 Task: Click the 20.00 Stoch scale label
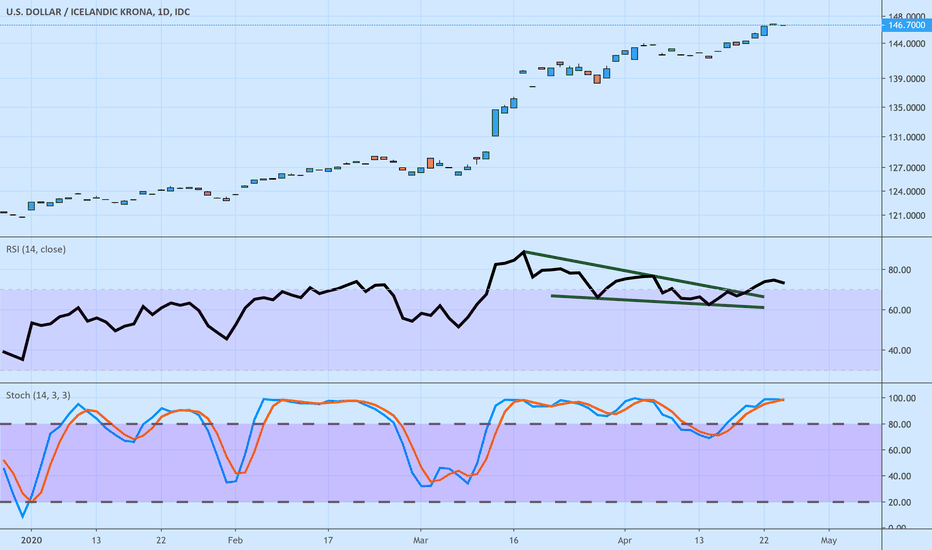[x=902, y=502]
